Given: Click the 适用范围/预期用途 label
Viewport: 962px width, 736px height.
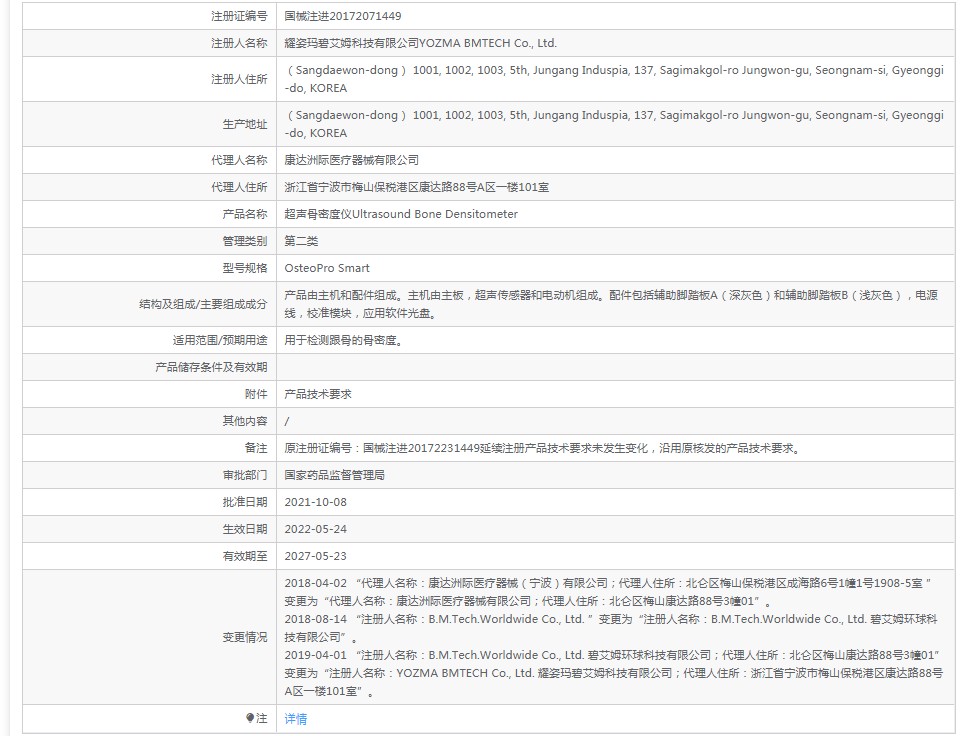Looking at the screenshot, I should (220, 340).
